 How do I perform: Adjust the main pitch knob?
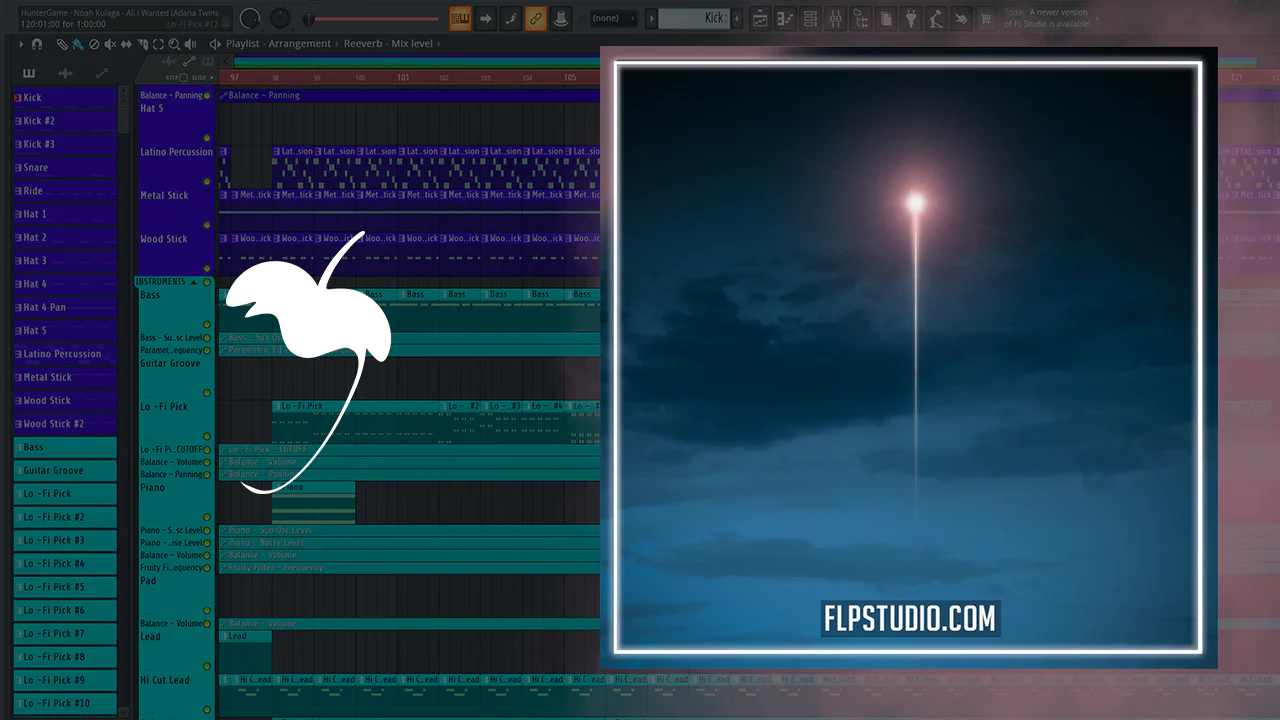point(280,18)
